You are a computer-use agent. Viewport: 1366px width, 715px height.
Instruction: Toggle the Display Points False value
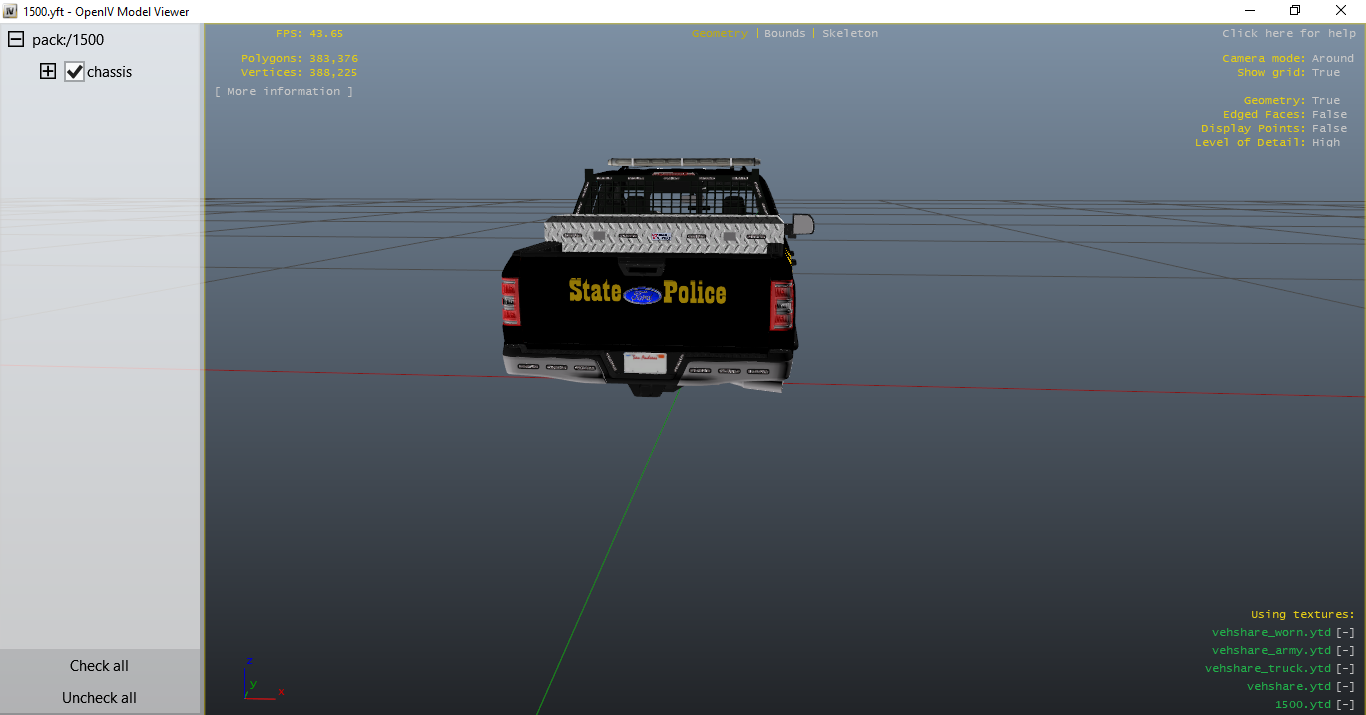1329,129
